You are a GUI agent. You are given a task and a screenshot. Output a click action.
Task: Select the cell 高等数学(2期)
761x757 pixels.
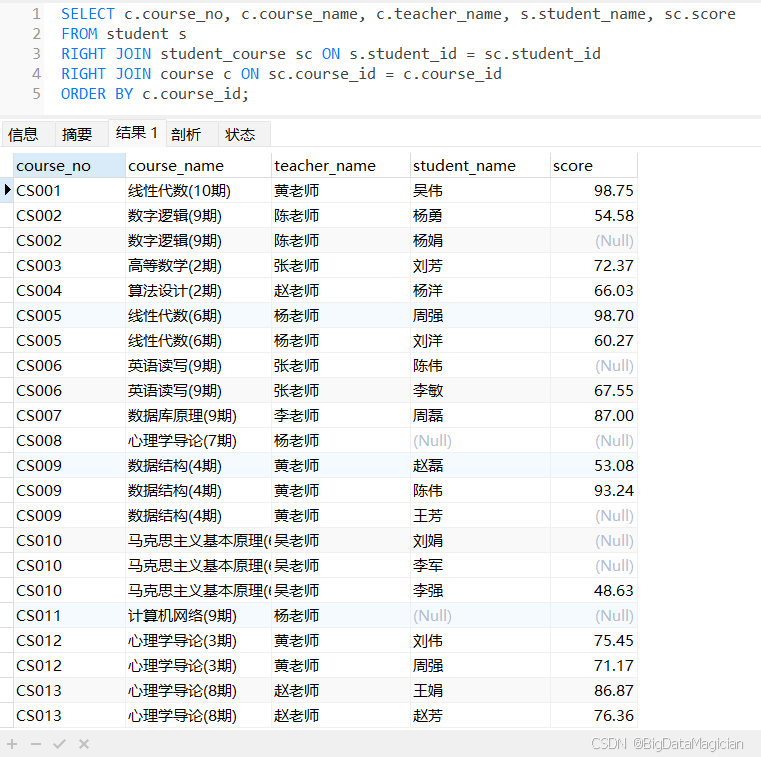(x=199, y=265)
